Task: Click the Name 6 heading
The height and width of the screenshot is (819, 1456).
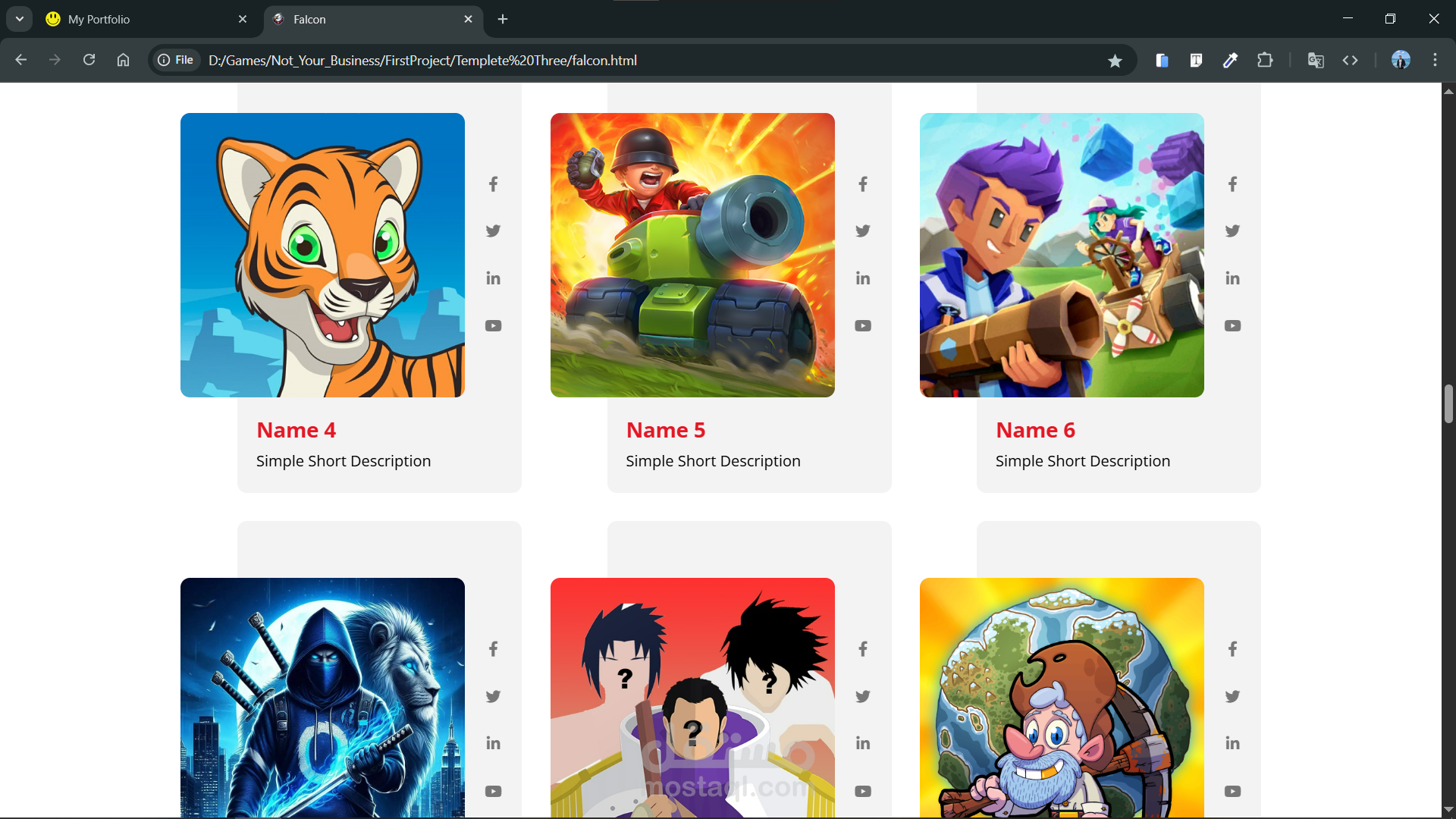Action: (1035, 430)
